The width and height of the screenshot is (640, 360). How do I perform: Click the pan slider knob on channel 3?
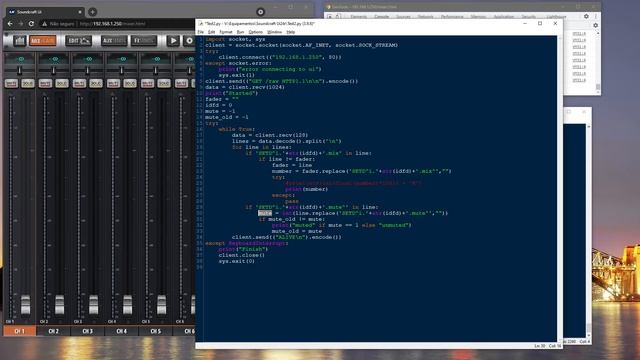[x=87, y=71]
